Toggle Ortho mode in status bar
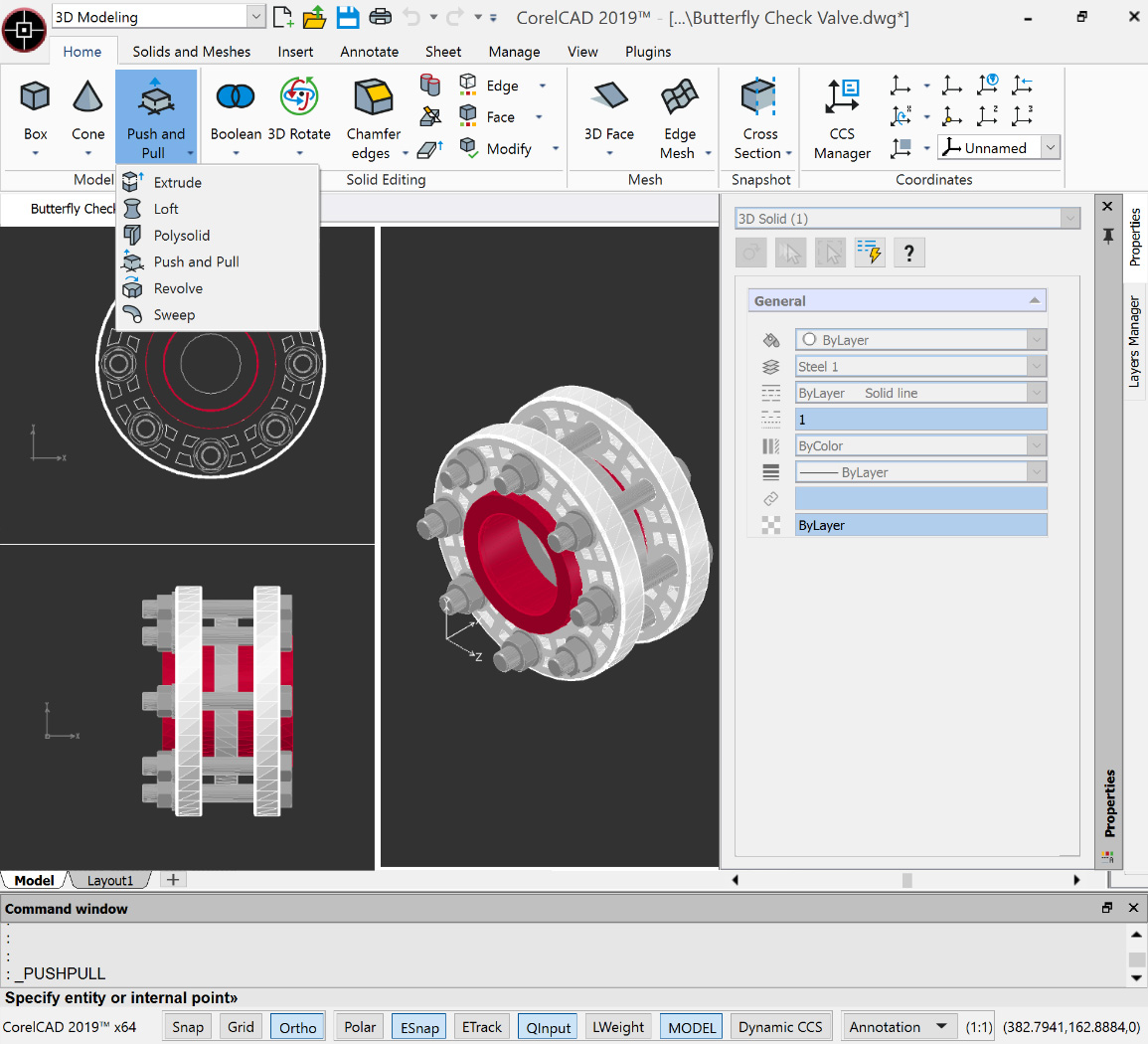The height and width of the screenshot is (1044, 1148). pyautogui.click(x=297, y=1027)
